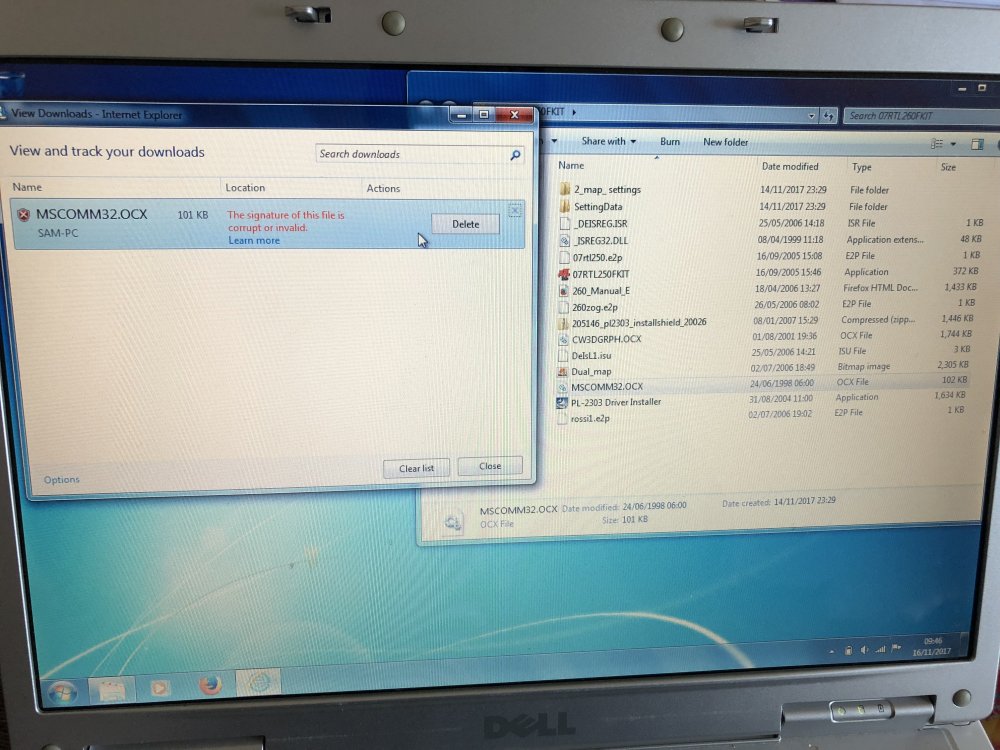Open the Options link in downloads window
The height and width of the screenshot is (750, 1000).
tap(62, 480)
